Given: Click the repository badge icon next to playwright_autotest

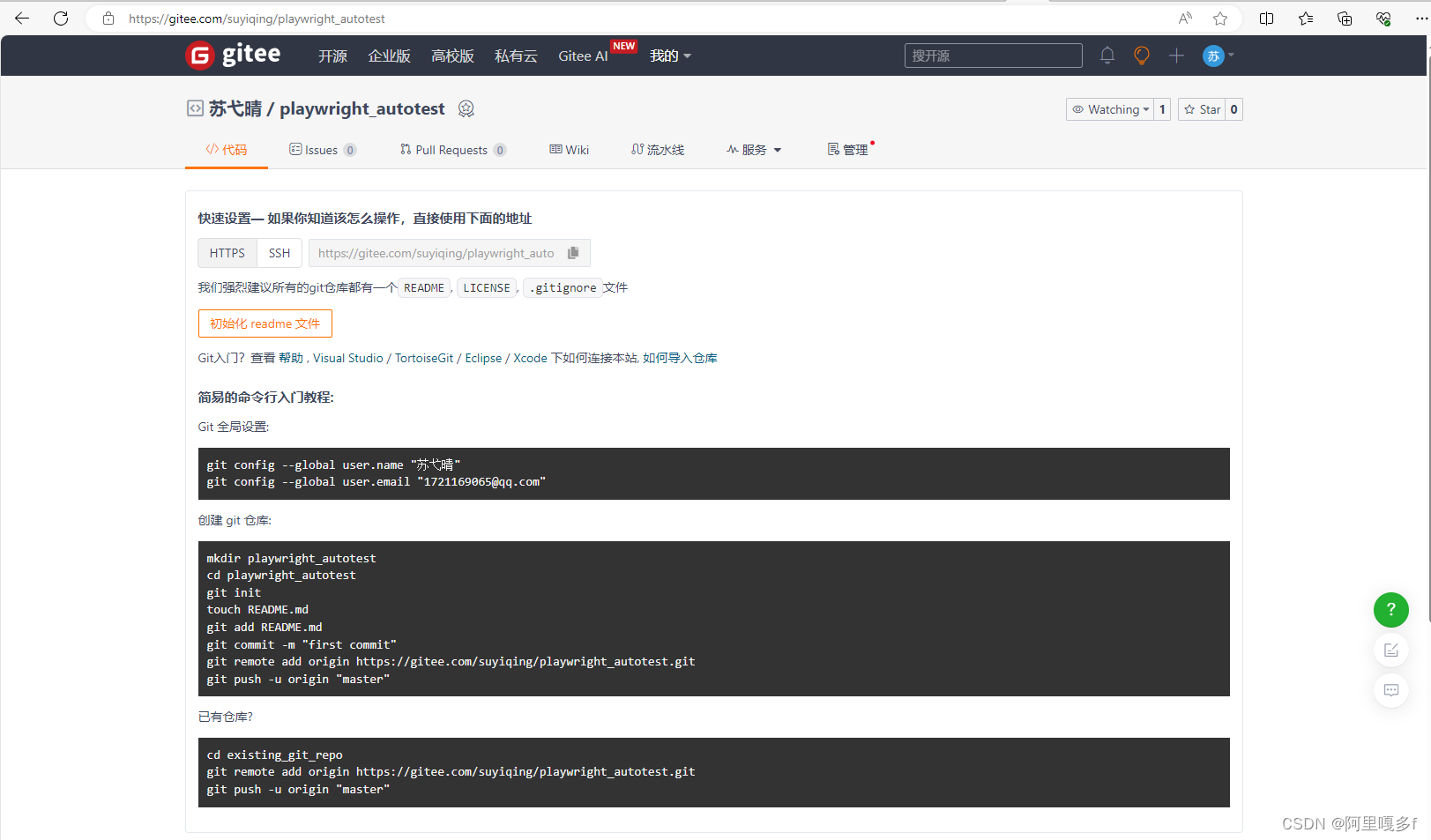Looking at the screenshot, I should (x=466, y=108).
